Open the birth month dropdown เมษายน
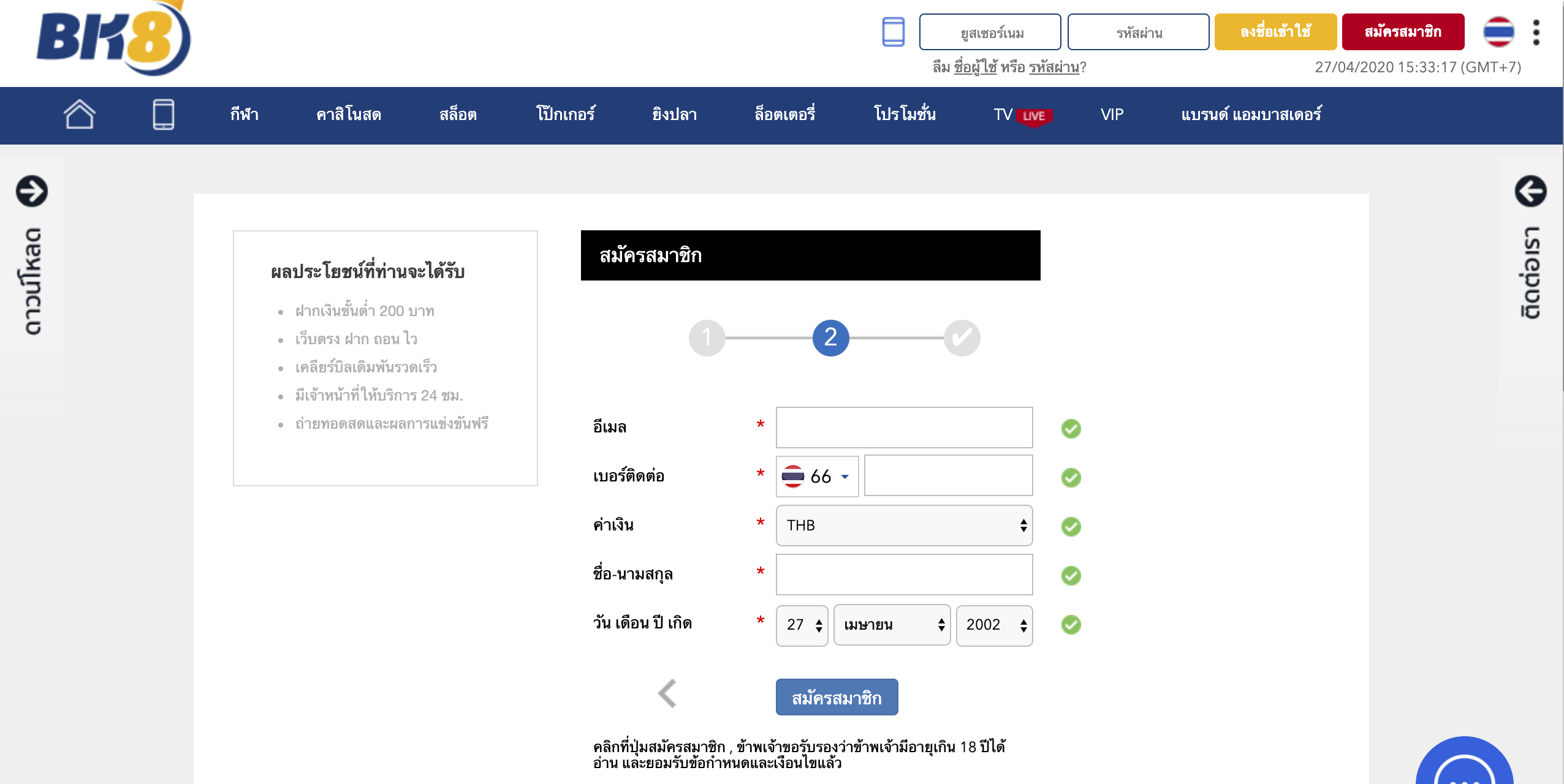This screenshot has width=1564, height=784. coord(892,625)
